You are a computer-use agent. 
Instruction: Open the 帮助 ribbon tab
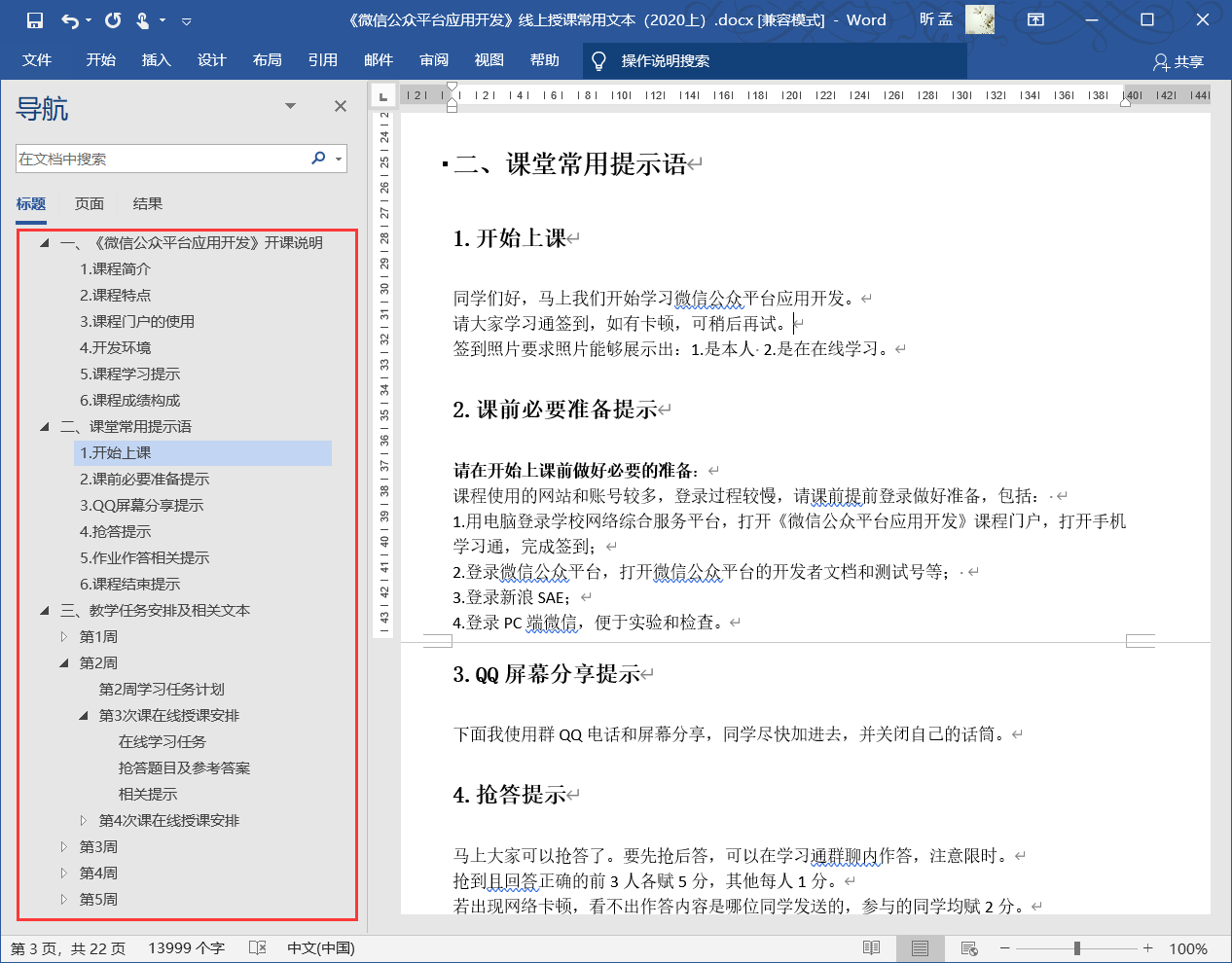[x=545, y=60]
